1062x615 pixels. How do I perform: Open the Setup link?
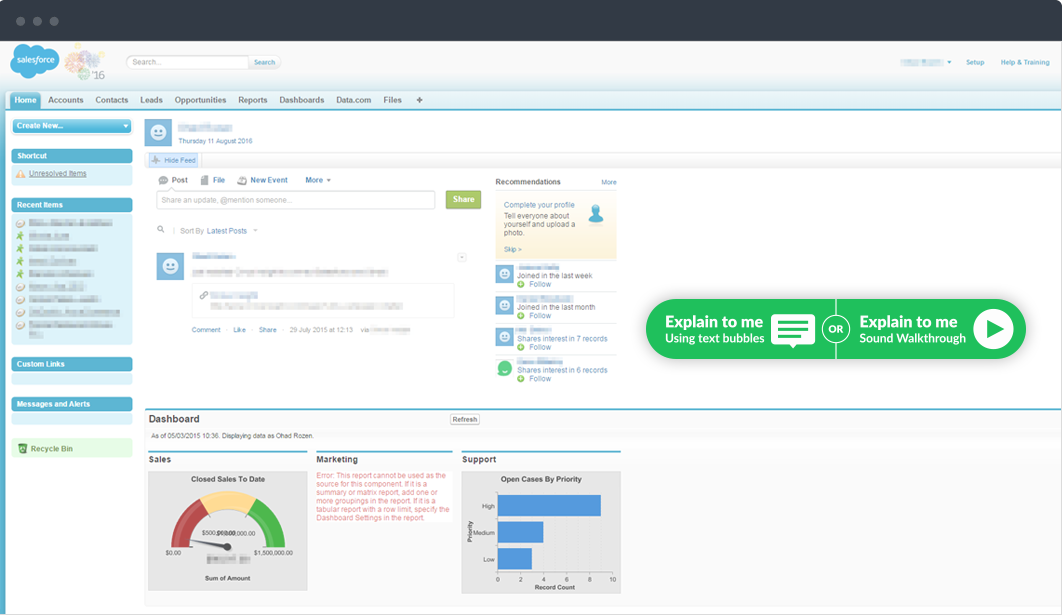(x=975, y=62)
